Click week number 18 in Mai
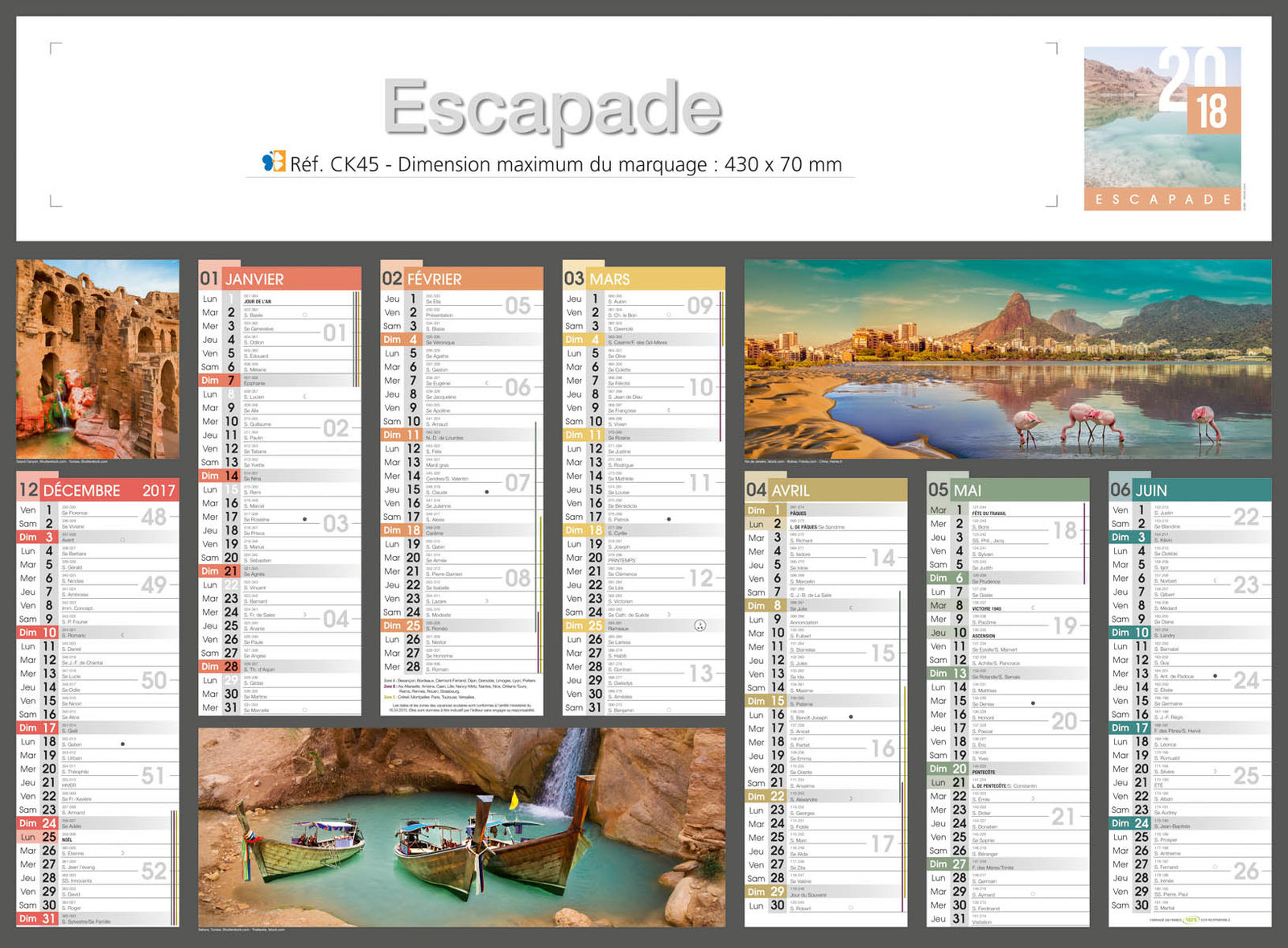This screenshot has width=1288, height=948. 1064,530
